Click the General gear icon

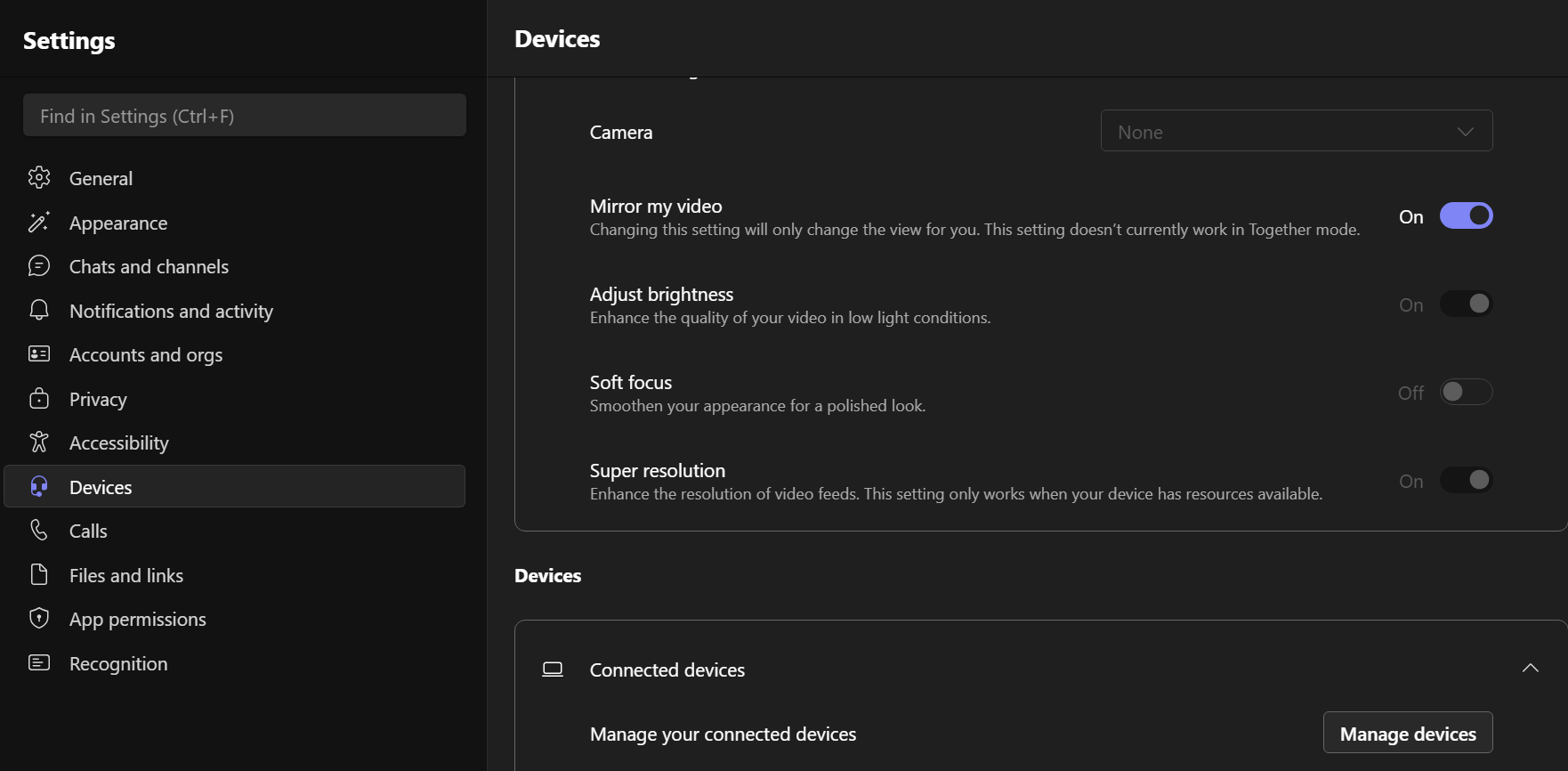point(39,178)
